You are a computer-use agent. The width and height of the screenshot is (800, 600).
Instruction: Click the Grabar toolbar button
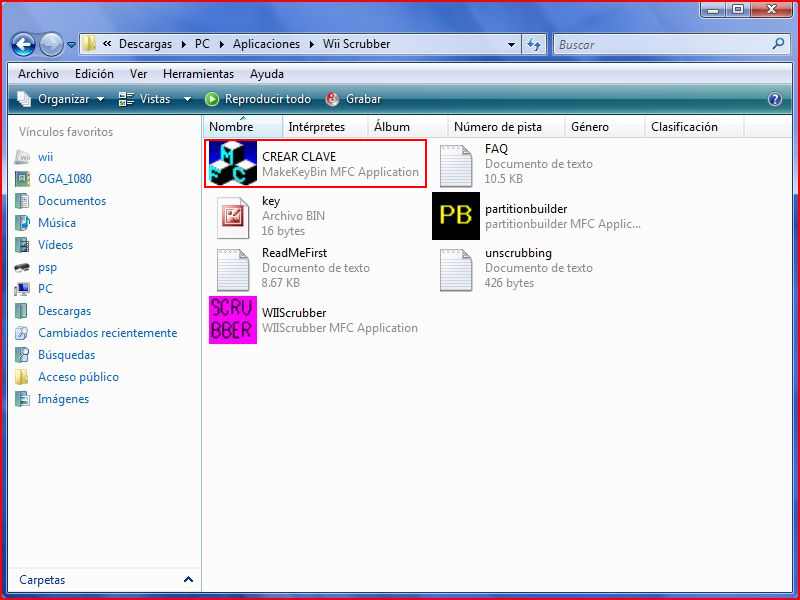tap(354, 99)
